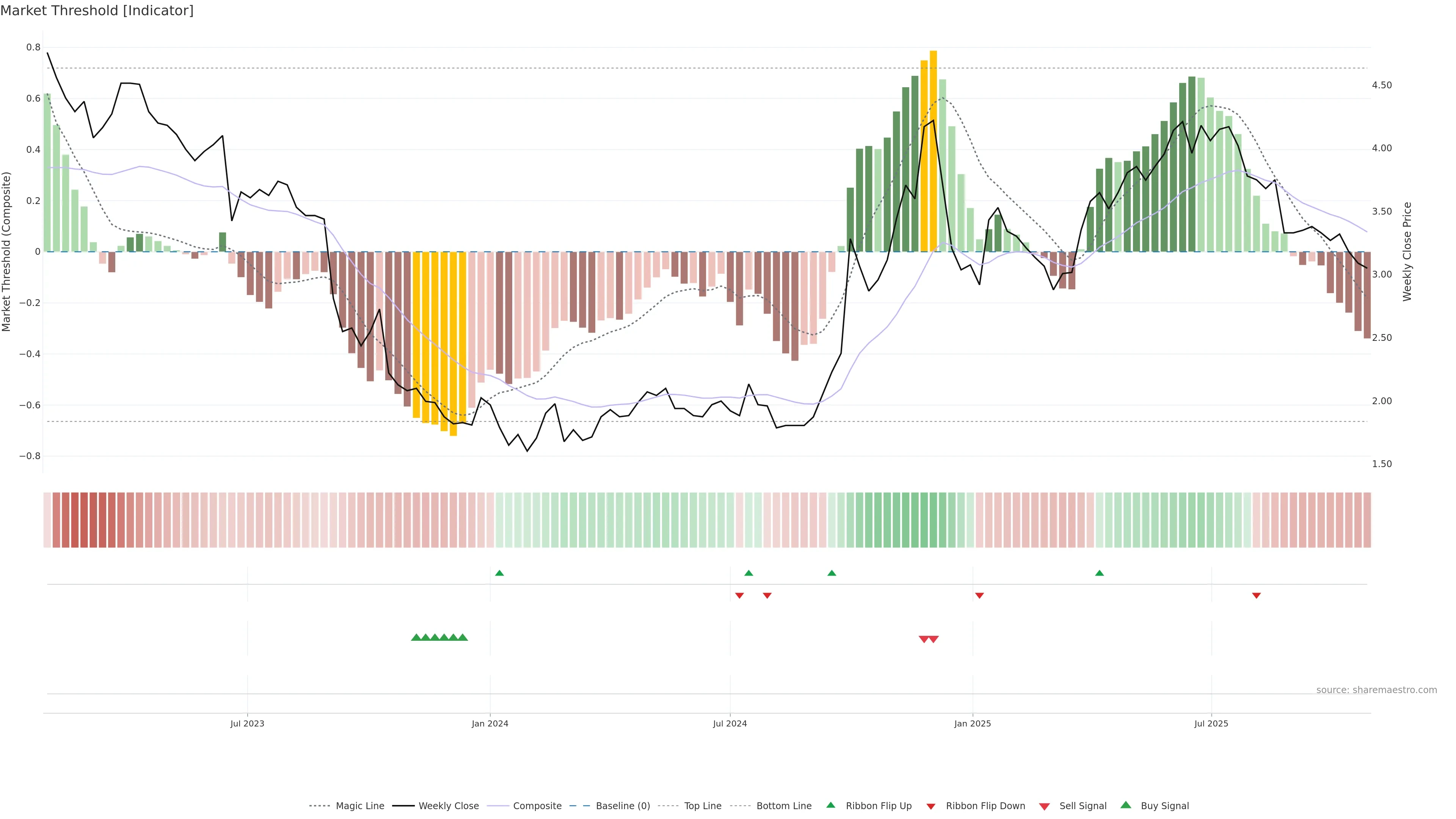Click the leftmost green Buy Signal triangle
This screenshot has height=819, width=1456.
[416, 637]
